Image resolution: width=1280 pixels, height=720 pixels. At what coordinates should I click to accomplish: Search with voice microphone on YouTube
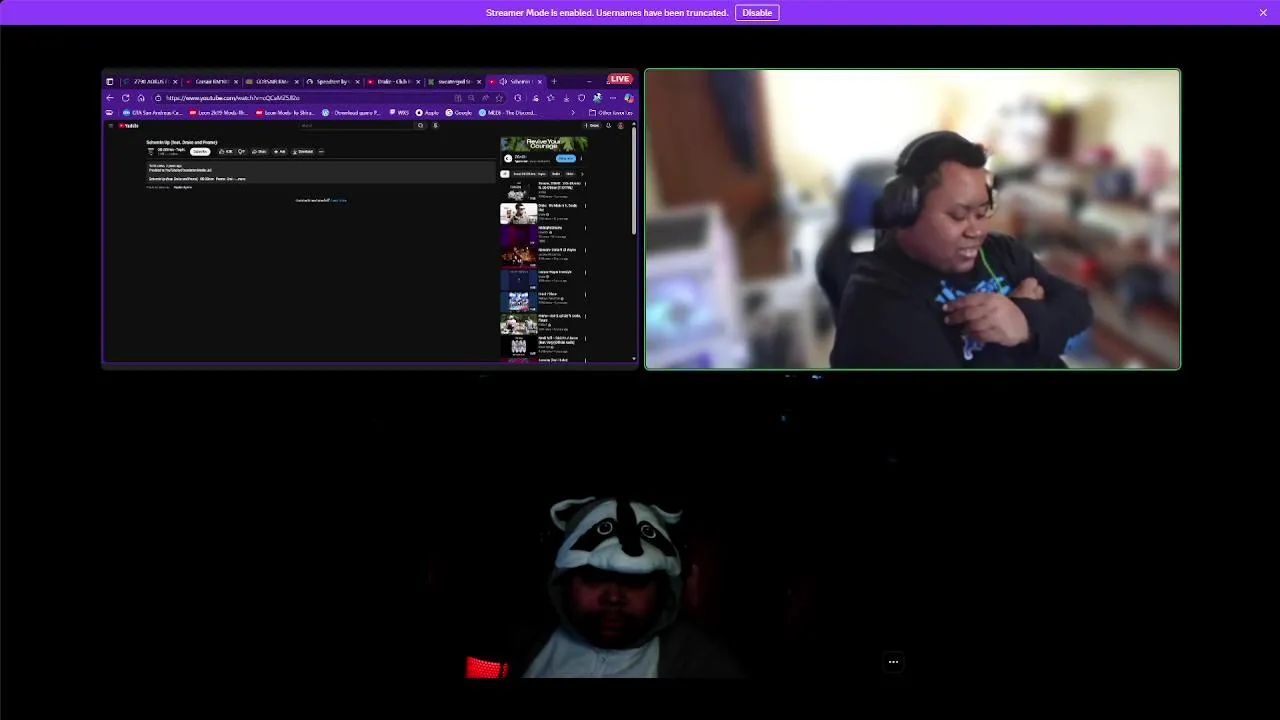(435, 126)
